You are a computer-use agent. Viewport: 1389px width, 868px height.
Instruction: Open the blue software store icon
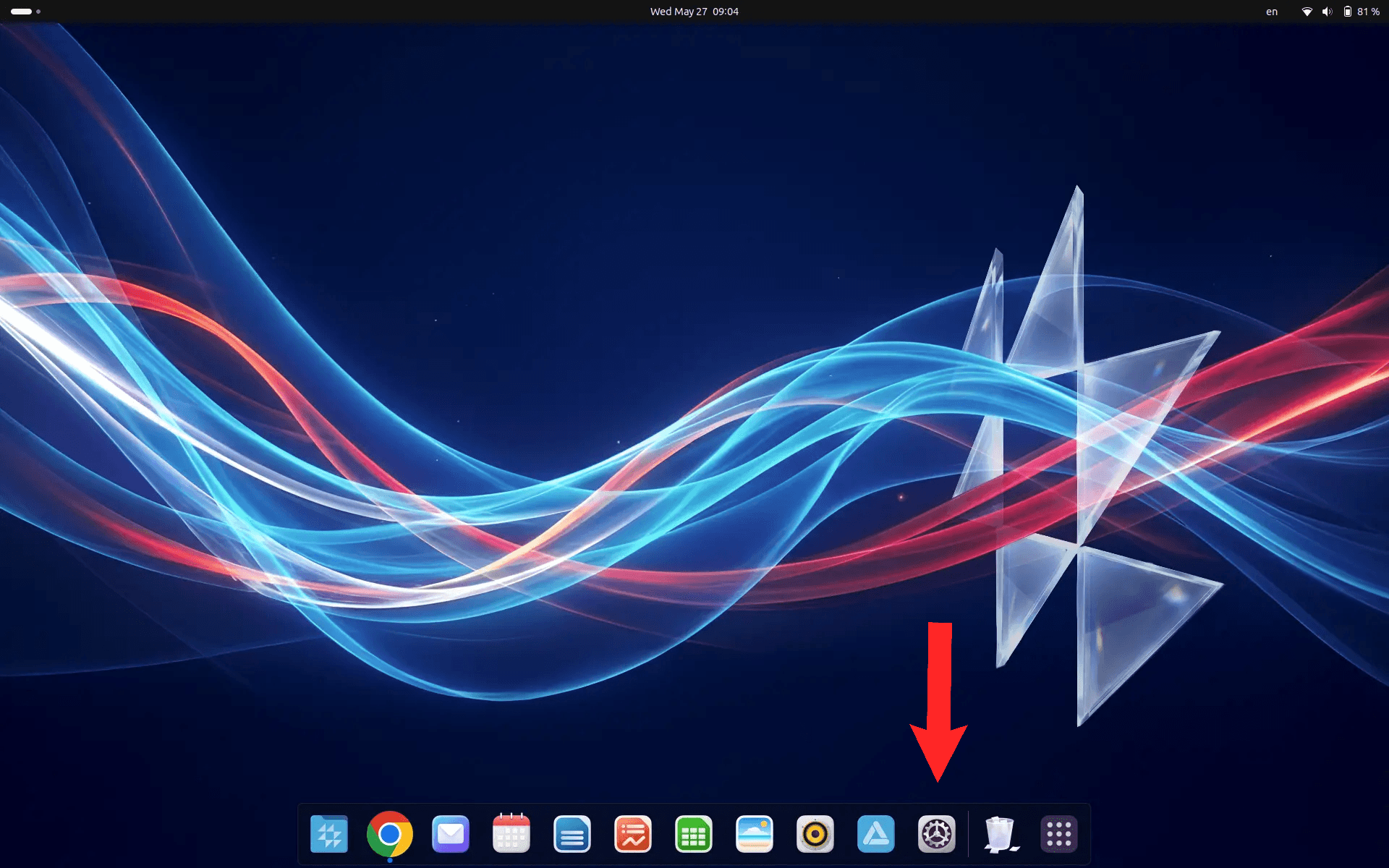(876, 834)
